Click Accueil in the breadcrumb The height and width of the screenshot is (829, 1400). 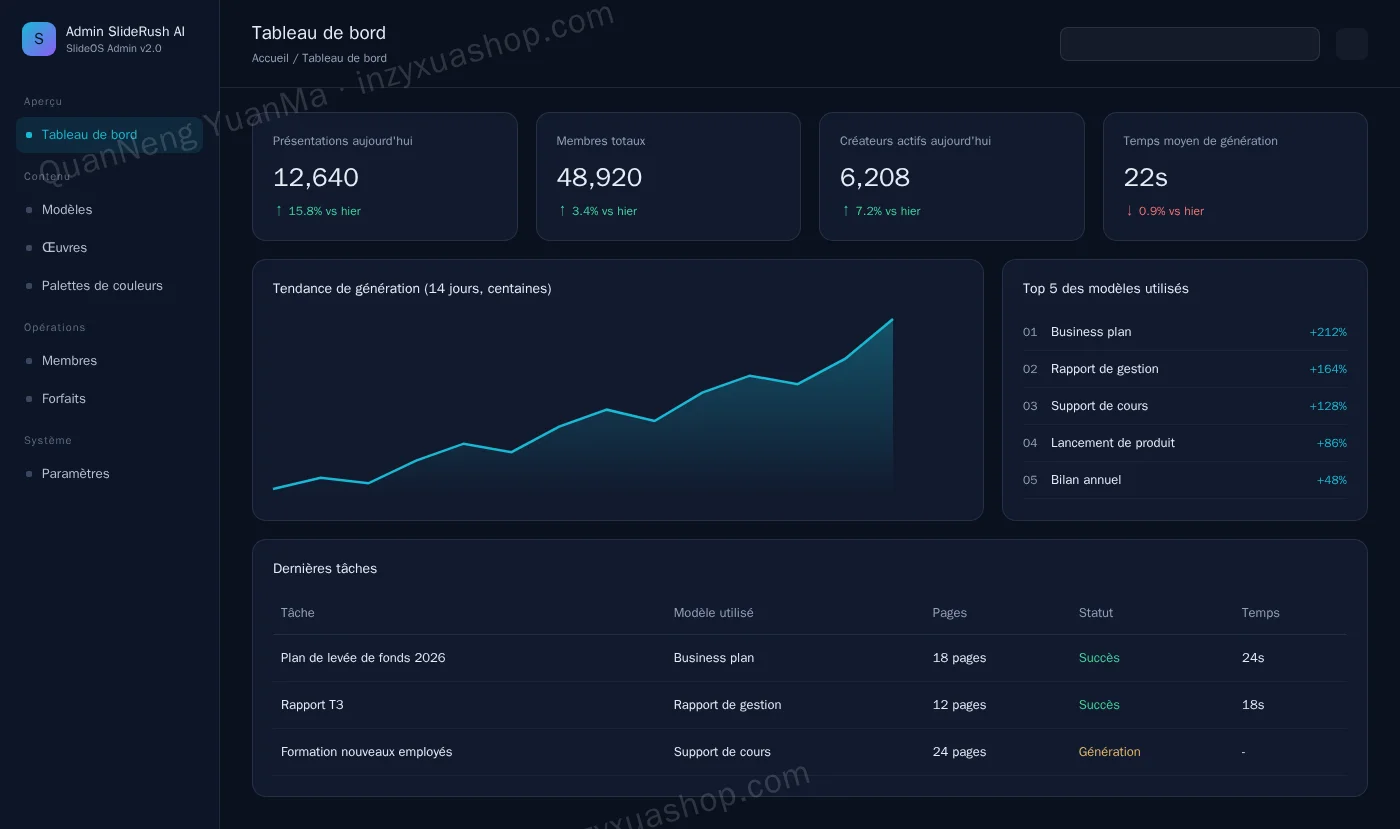(x=270, y=58)
